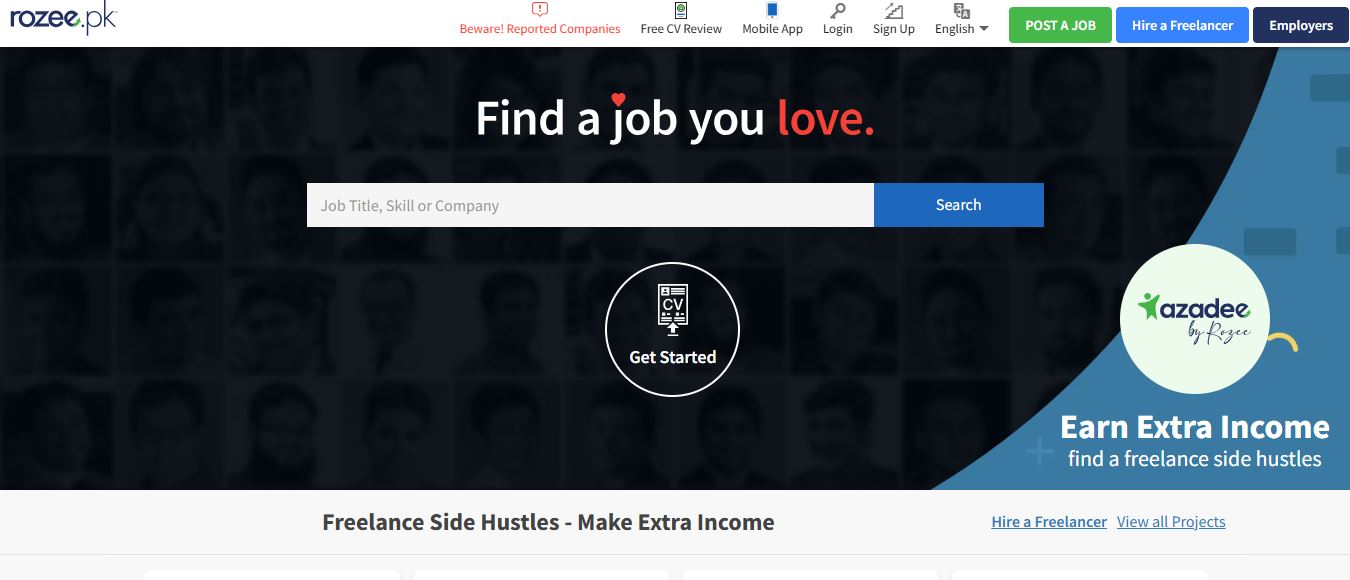The image size is (1350, 580).
Task: Click the rozee.pk logo
Action: coord(63,18)
